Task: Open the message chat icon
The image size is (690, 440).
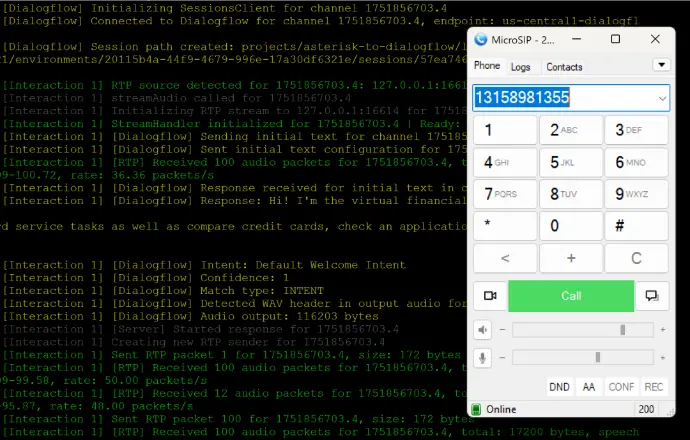Action: coord(652,296)
